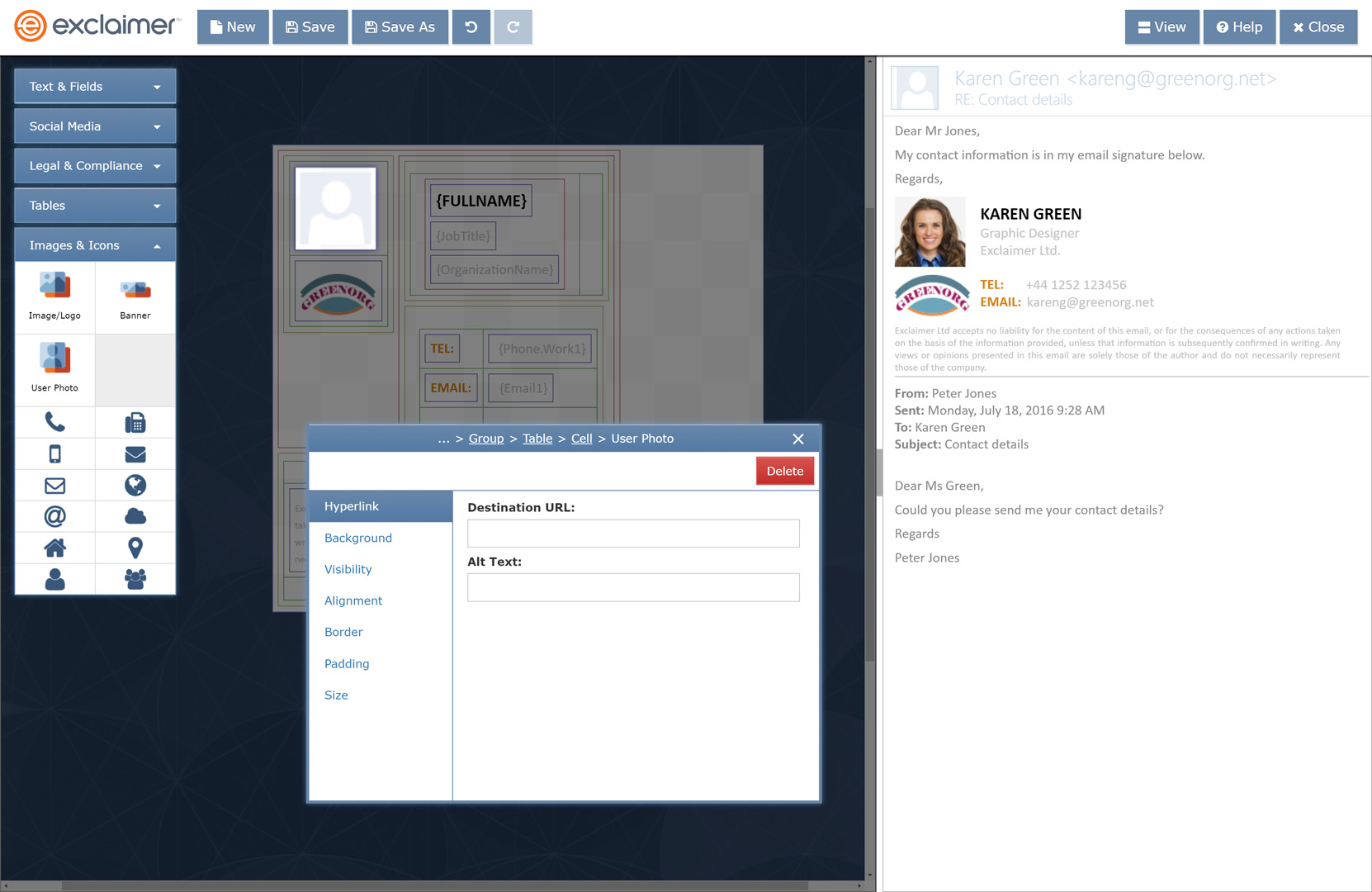1372x892 pixels.
Task: Click the red Delete button
Action: (x=785, y=471)
